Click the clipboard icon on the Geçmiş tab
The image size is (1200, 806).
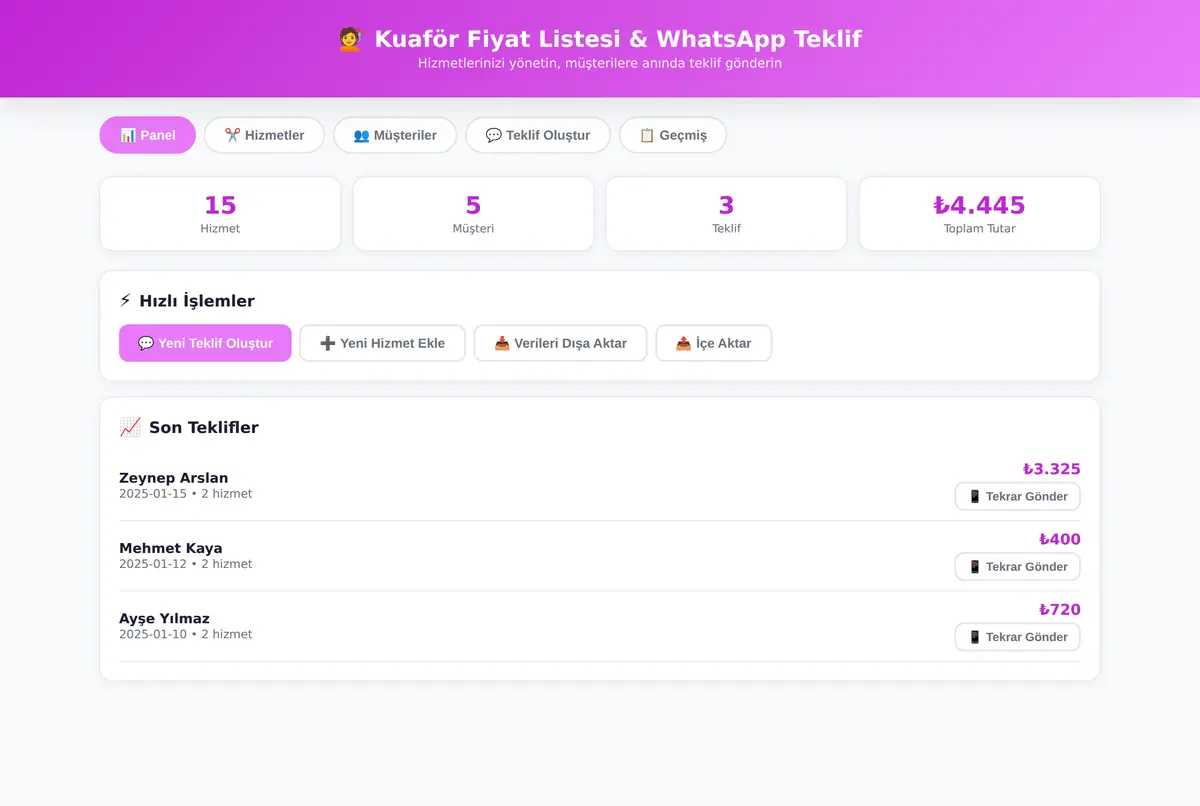click(647, 135)
